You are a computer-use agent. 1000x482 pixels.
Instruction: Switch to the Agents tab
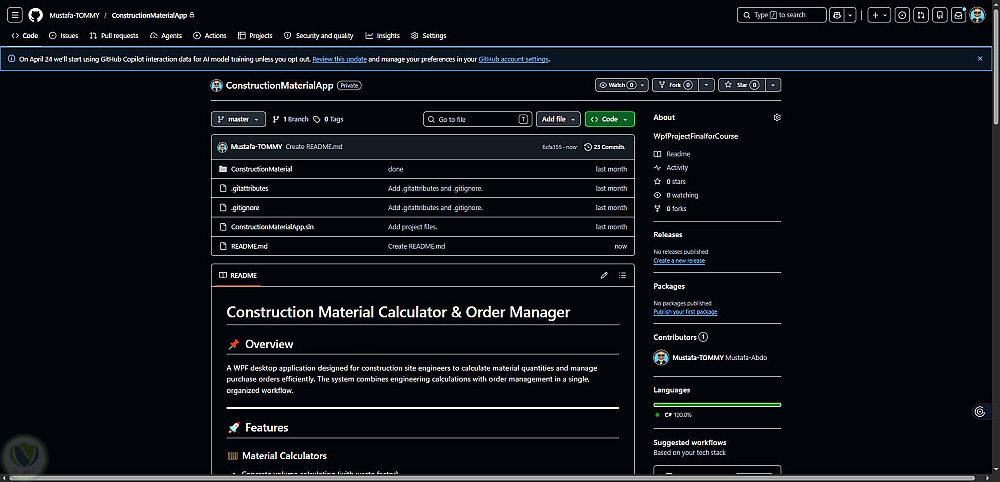pos(166,36)
